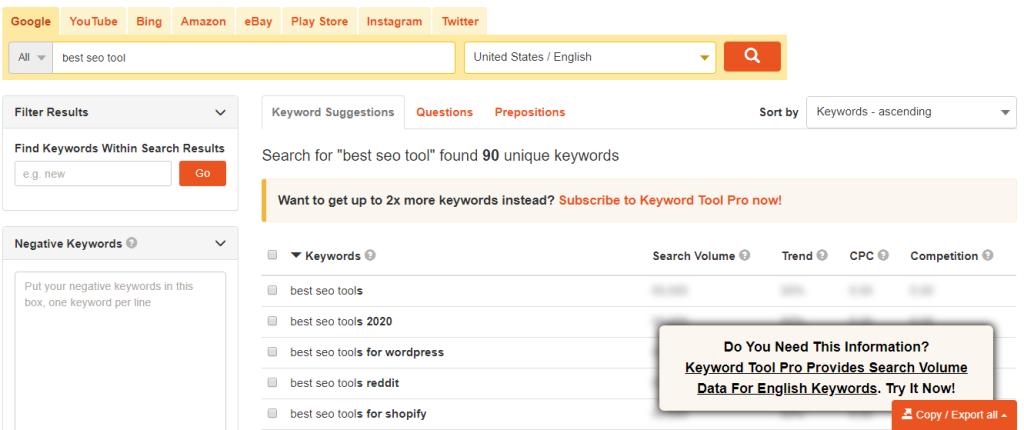Open the United States / English dropdown
The image size is (1024, 430).
(x=590, y=57)
